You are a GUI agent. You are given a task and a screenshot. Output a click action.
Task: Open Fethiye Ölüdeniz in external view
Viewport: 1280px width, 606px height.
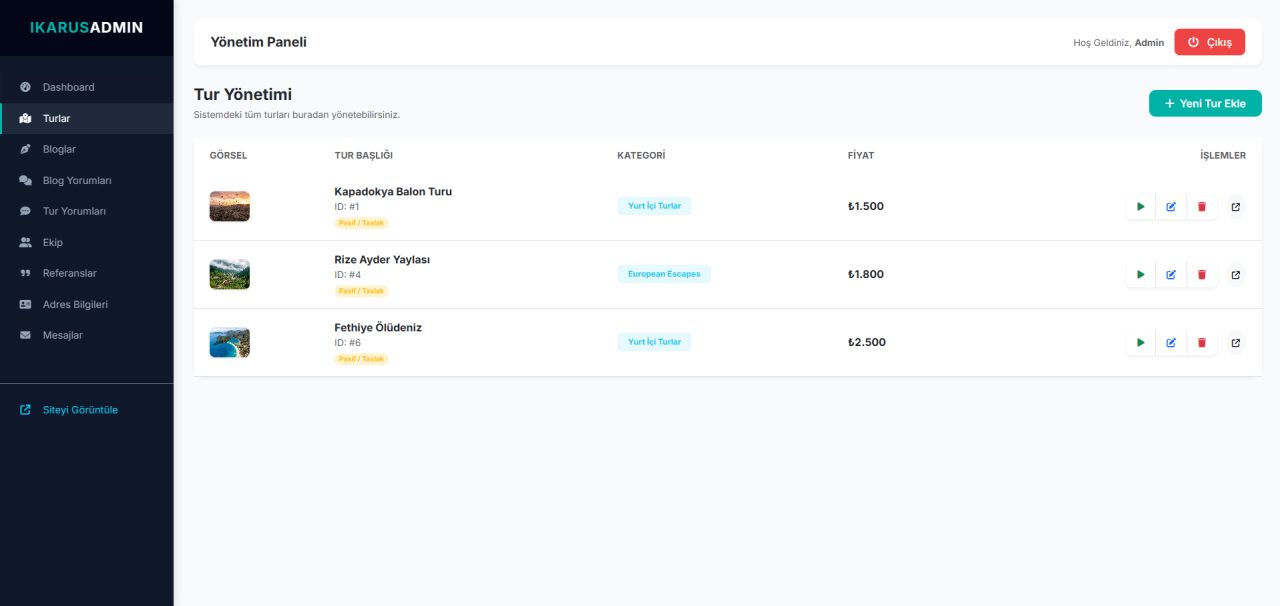coord(1236,343)
